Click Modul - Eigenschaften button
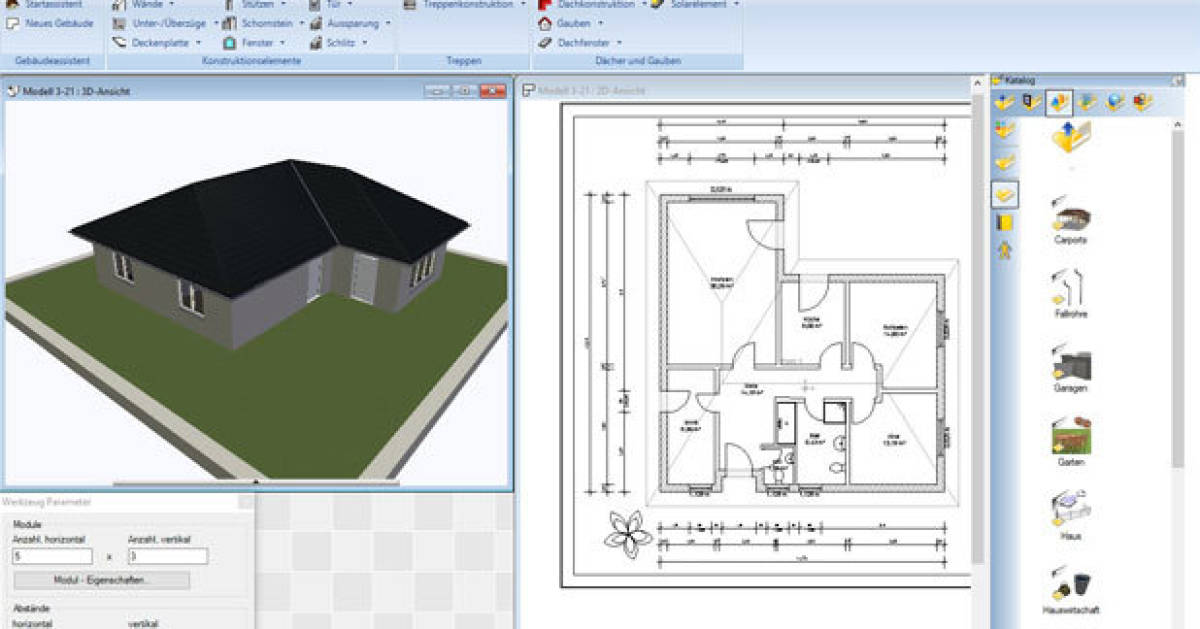The image size is (1200, 629). point(101,580)
